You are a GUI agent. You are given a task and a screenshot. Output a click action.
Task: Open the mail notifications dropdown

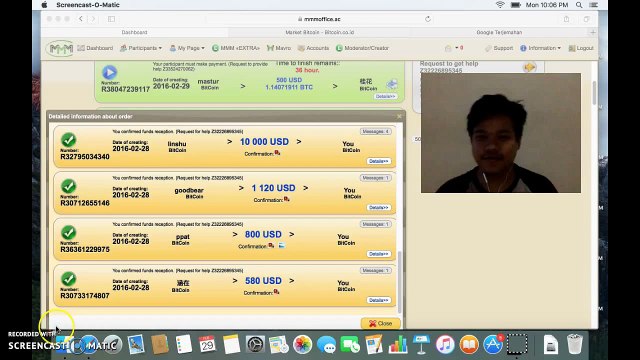click(x=453, y=48)
